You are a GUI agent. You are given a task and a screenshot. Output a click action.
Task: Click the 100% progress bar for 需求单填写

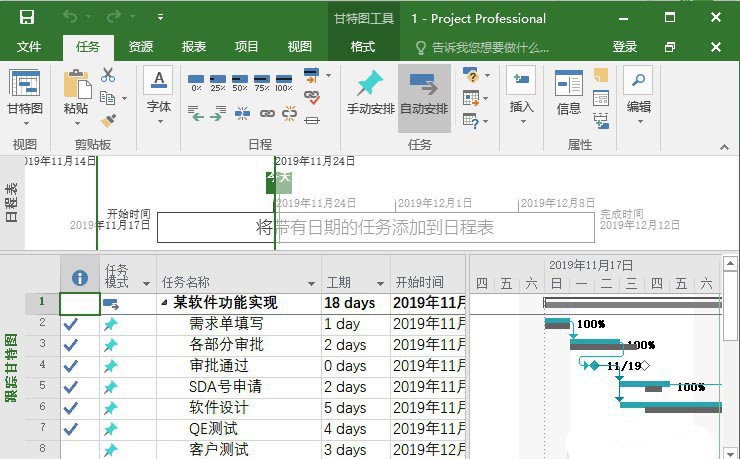557,323
